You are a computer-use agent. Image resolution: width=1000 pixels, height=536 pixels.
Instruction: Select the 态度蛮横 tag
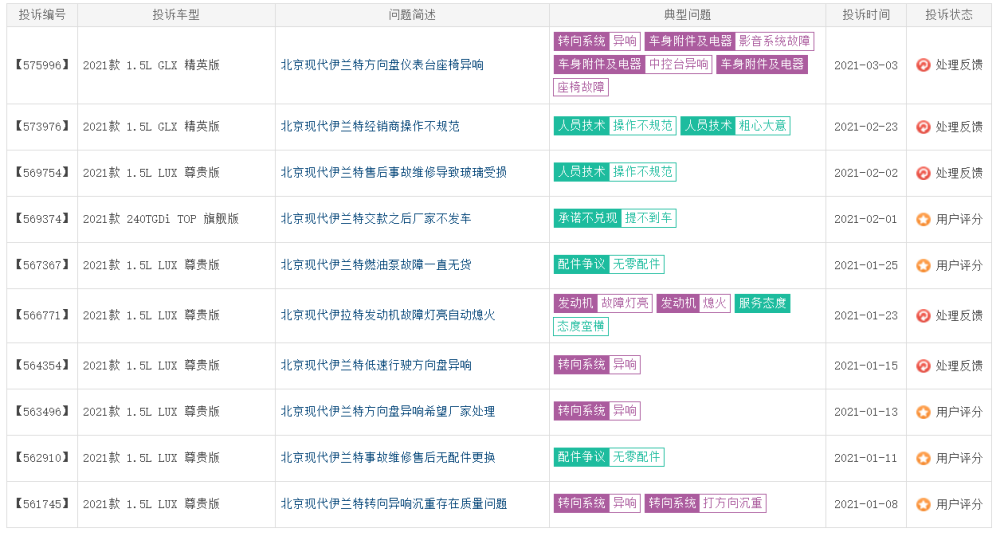tap(581, 326)
